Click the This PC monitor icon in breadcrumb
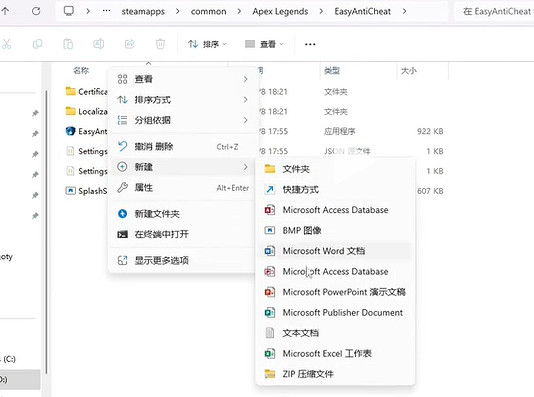Screen dimensions: 534x397 [69, 11]
